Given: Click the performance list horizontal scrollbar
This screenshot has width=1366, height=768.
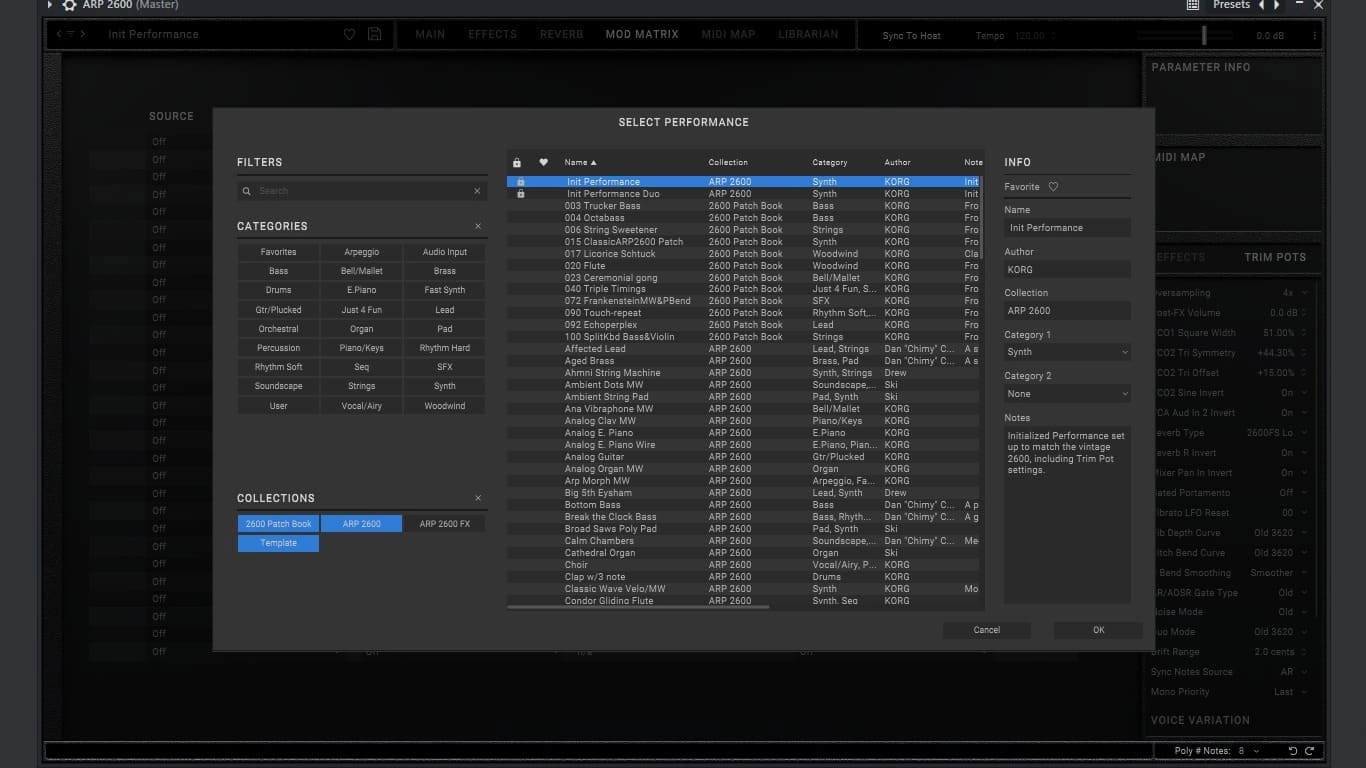Looking at the screenshot, I should click(x=638, y=607).
